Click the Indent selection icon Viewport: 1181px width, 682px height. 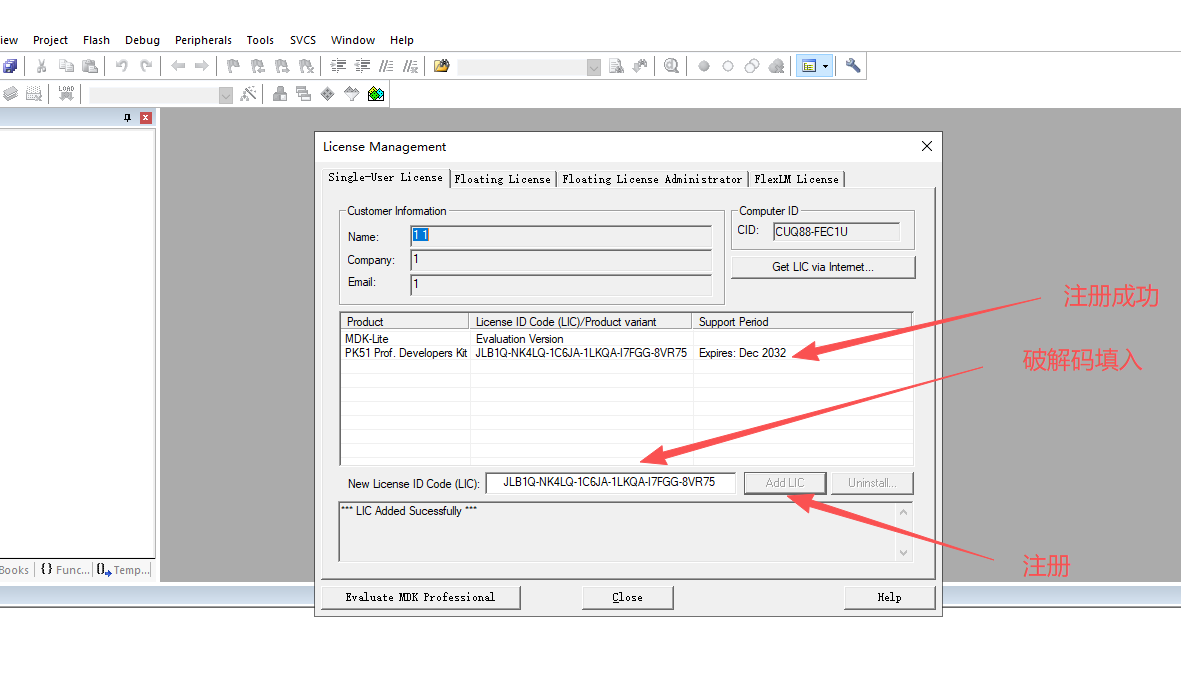coord(338,66)
